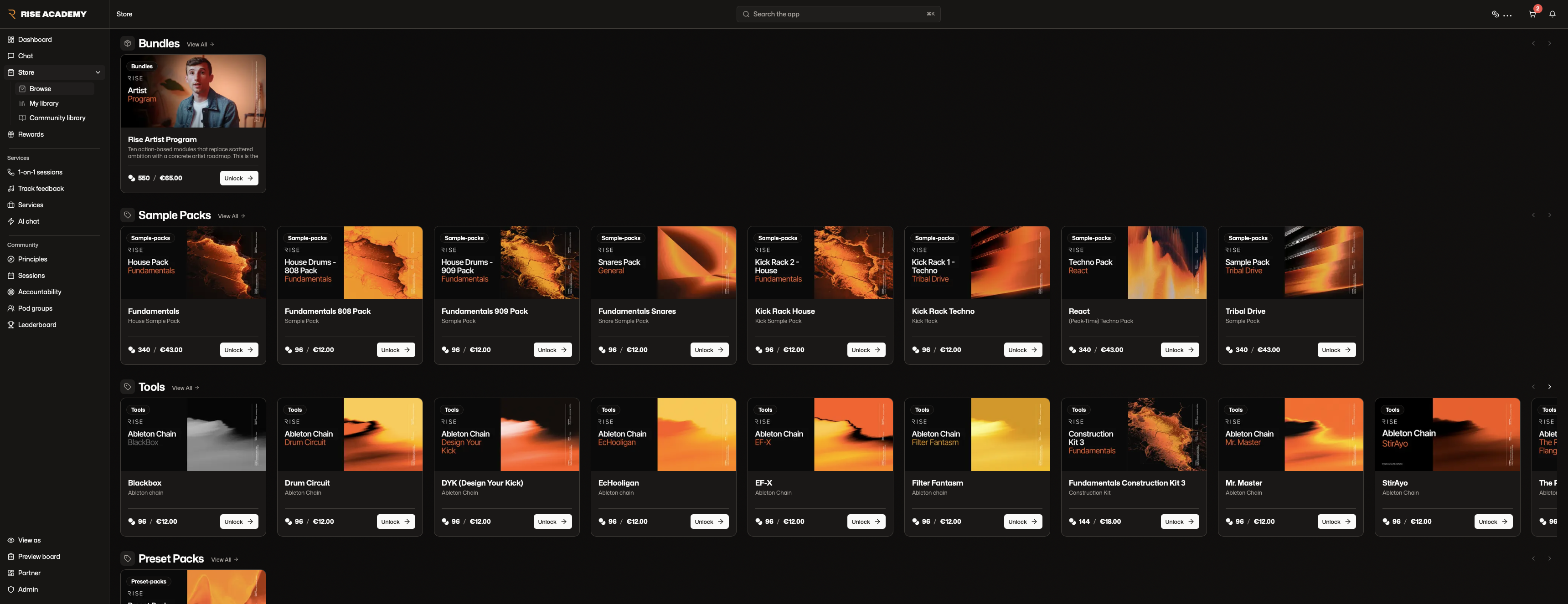
Task: Unlock Kick Rack House
Action: point(866,350)
